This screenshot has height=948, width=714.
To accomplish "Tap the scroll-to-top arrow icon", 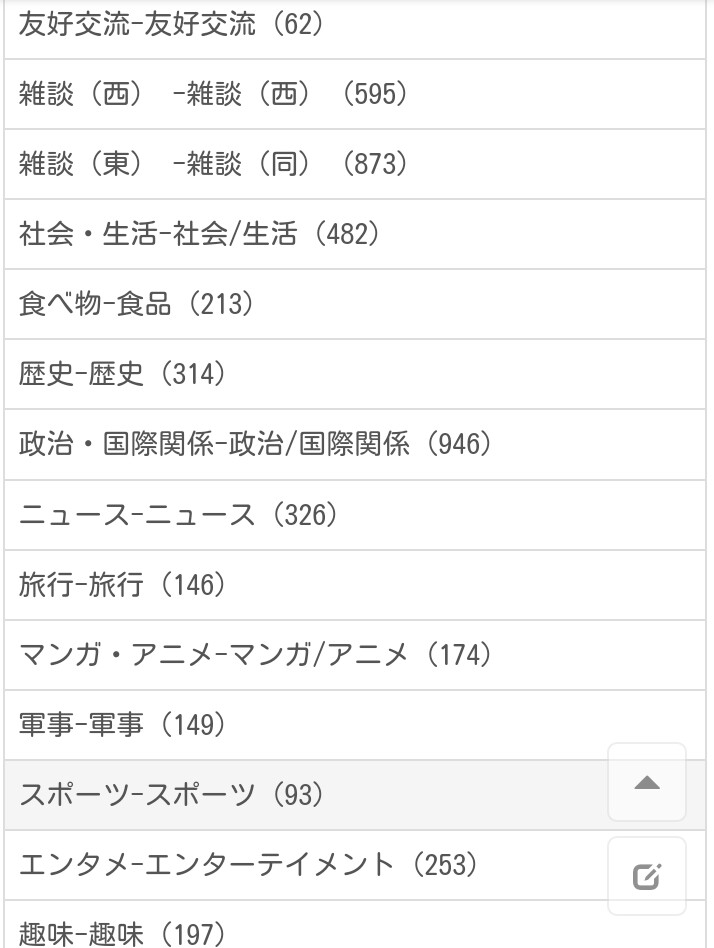I will click(x=647, y=783).
